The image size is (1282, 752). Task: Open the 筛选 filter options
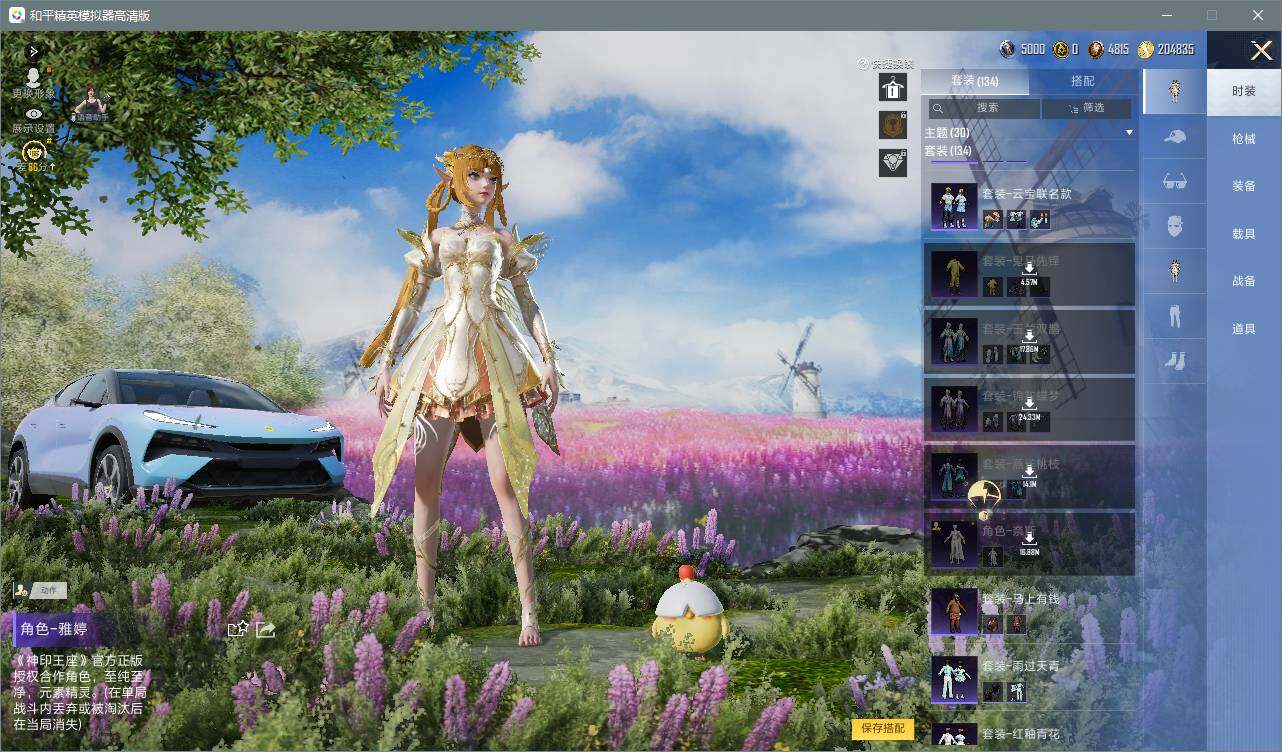tap(1087, 108)
